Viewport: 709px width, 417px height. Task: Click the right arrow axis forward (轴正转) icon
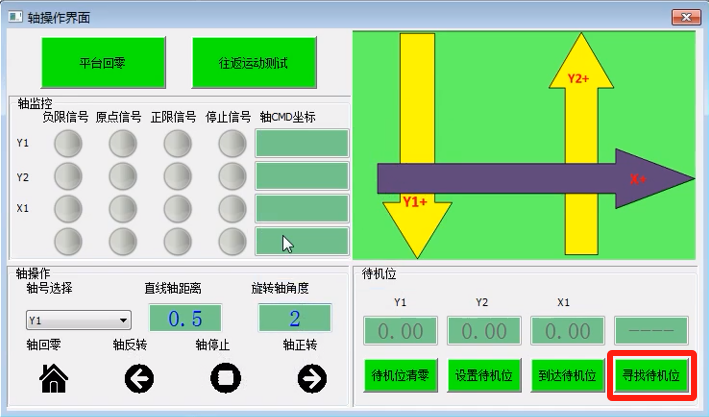312,378
